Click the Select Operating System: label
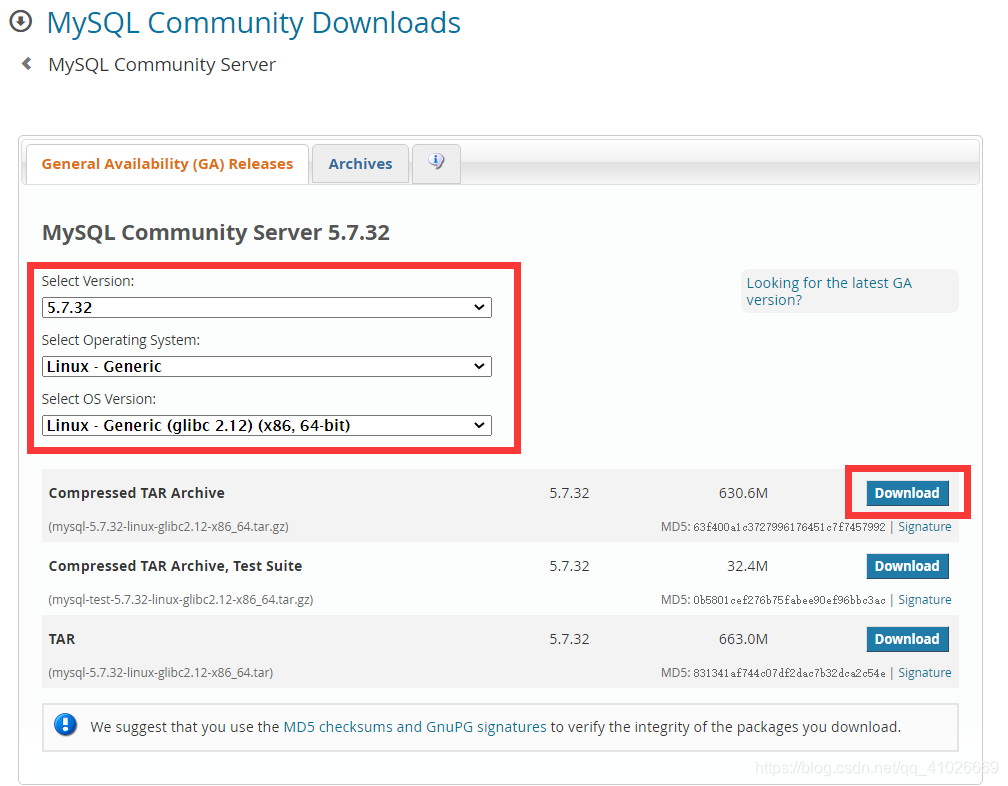The image size is (1008, 786). [x=121, y=340]
